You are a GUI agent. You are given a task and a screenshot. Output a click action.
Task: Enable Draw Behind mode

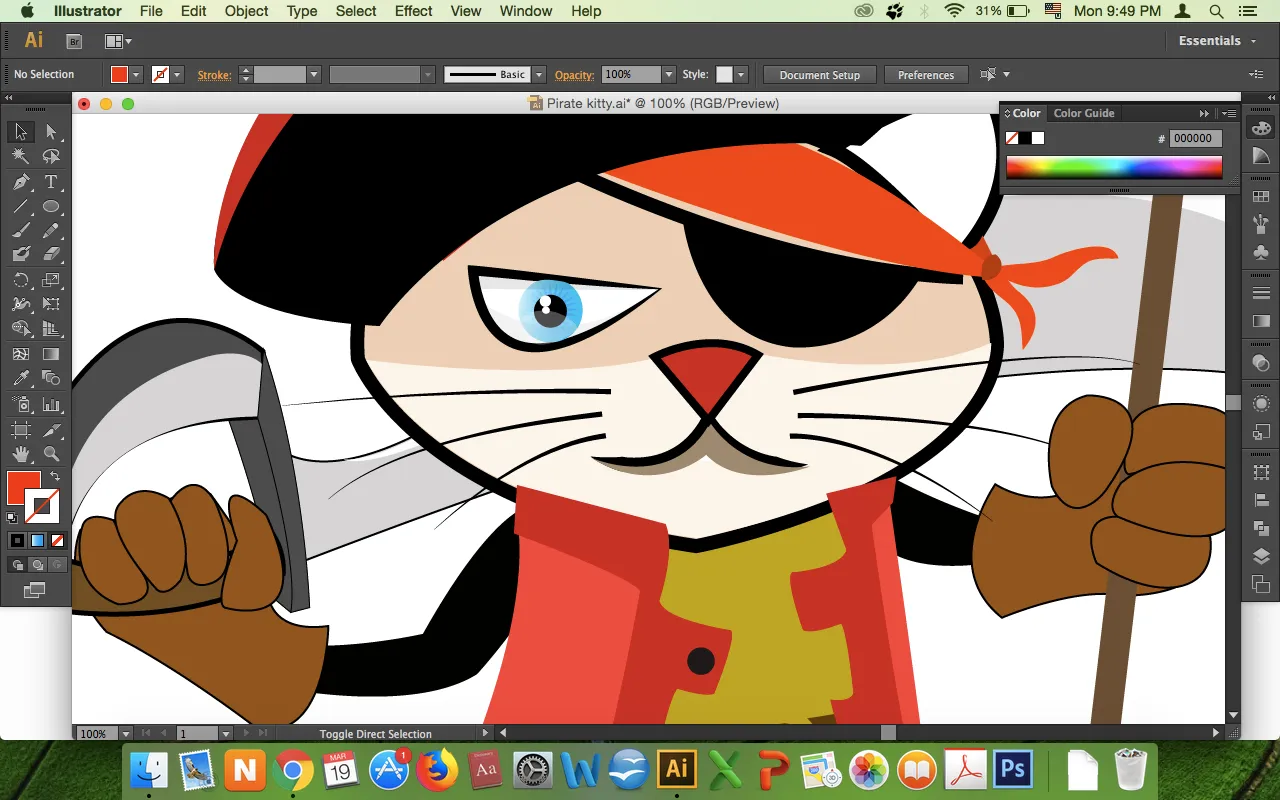(37, 565)
